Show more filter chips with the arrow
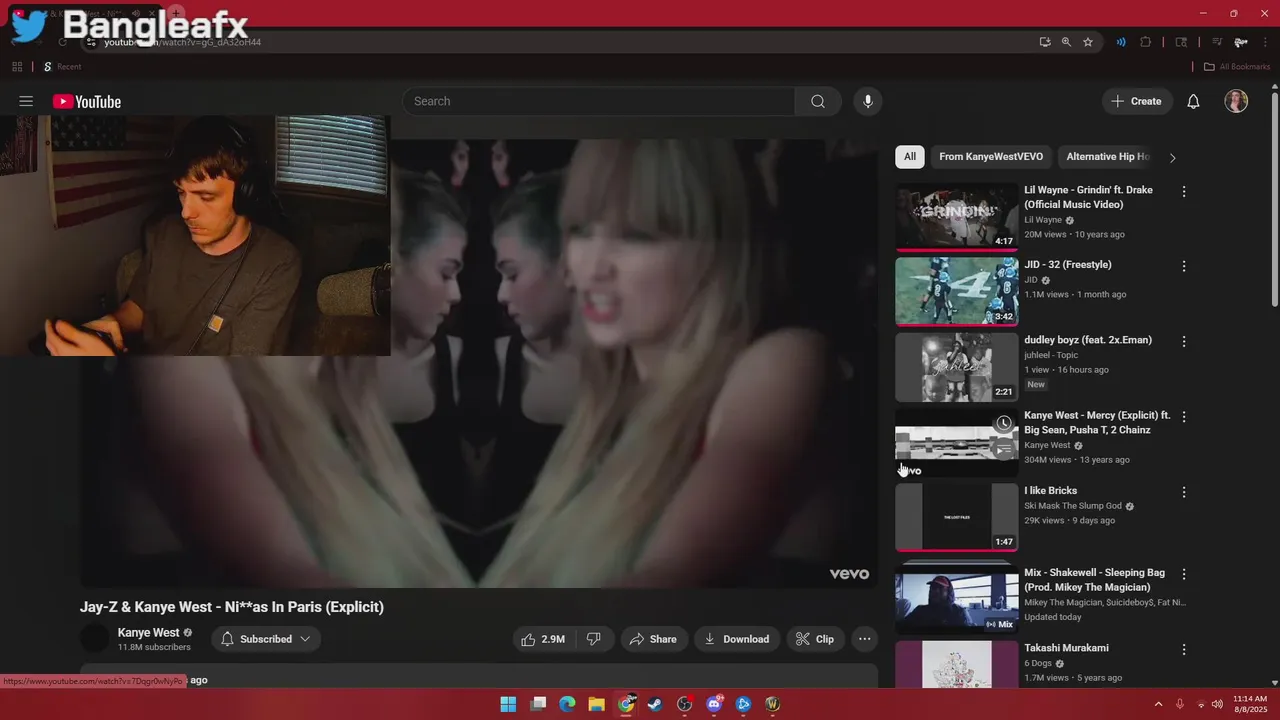Image resolution: width=1280 pixels, height=720 pixels. 1172,157
